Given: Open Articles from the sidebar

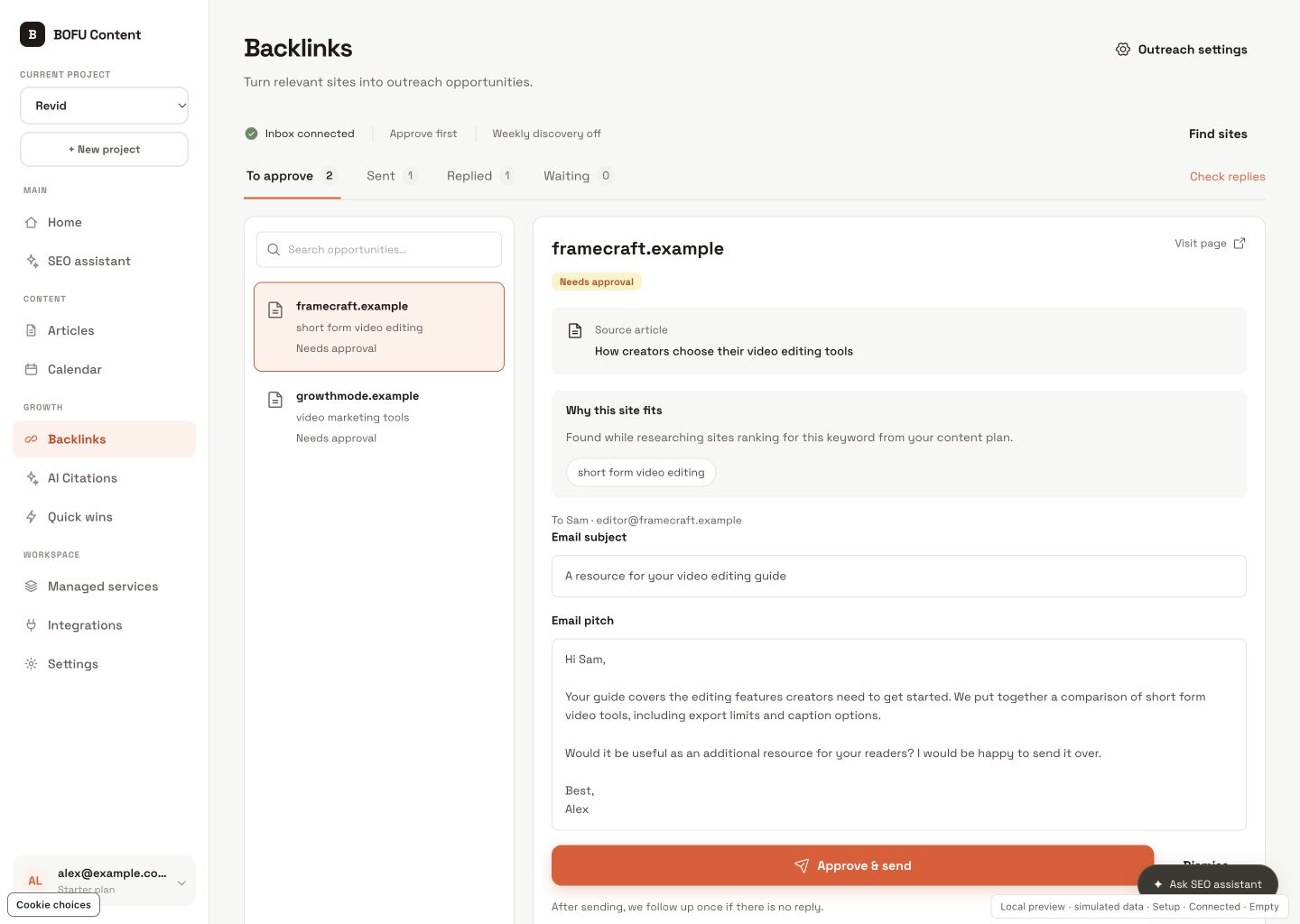Looking at the screenshot, I should coord(104,330).
